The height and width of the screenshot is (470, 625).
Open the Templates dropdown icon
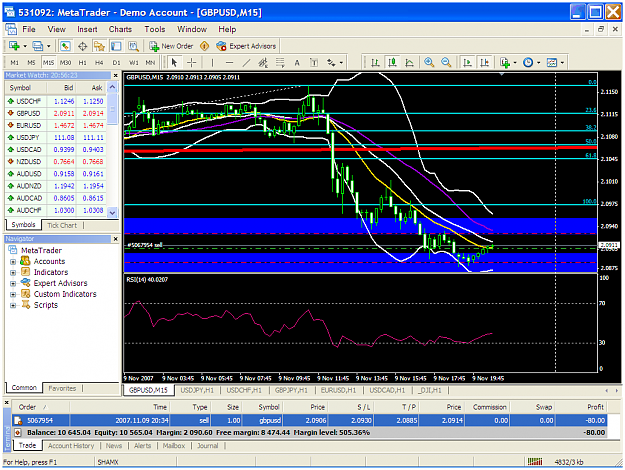pos(555,63)
